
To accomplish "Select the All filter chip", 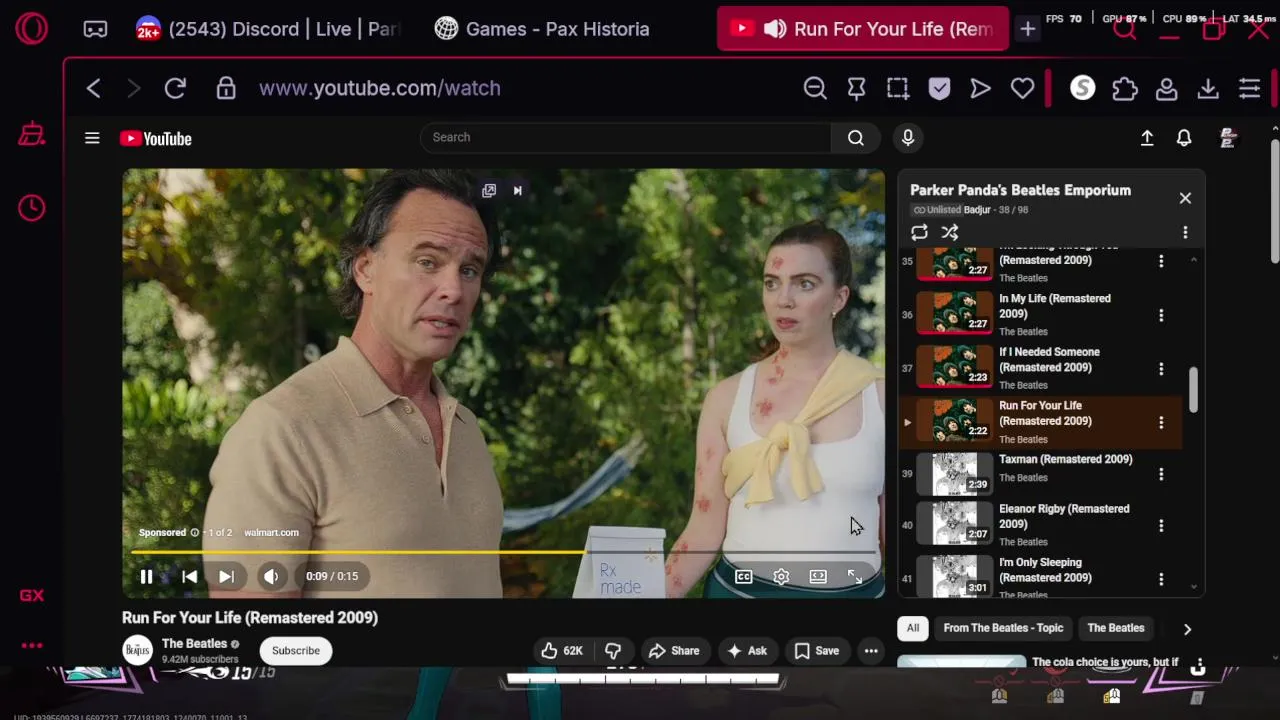I will (x=912, y=628).
